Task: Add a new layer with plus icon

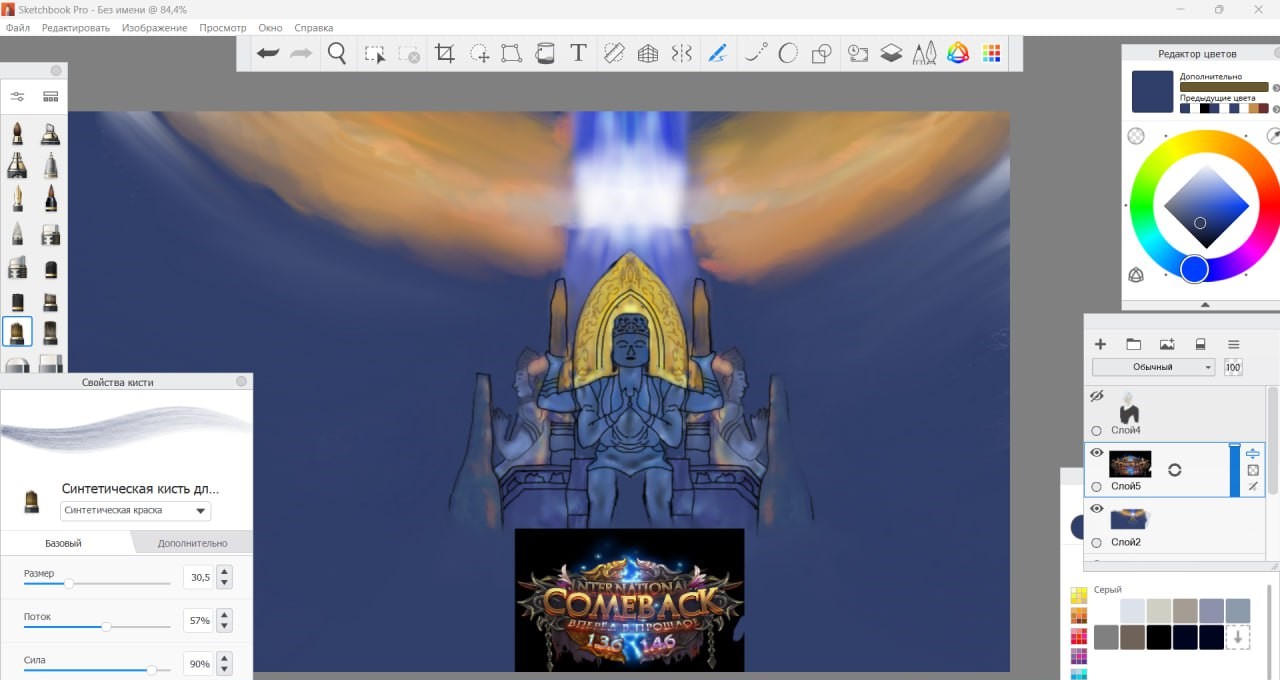Action: click(x=1100, y=344)
